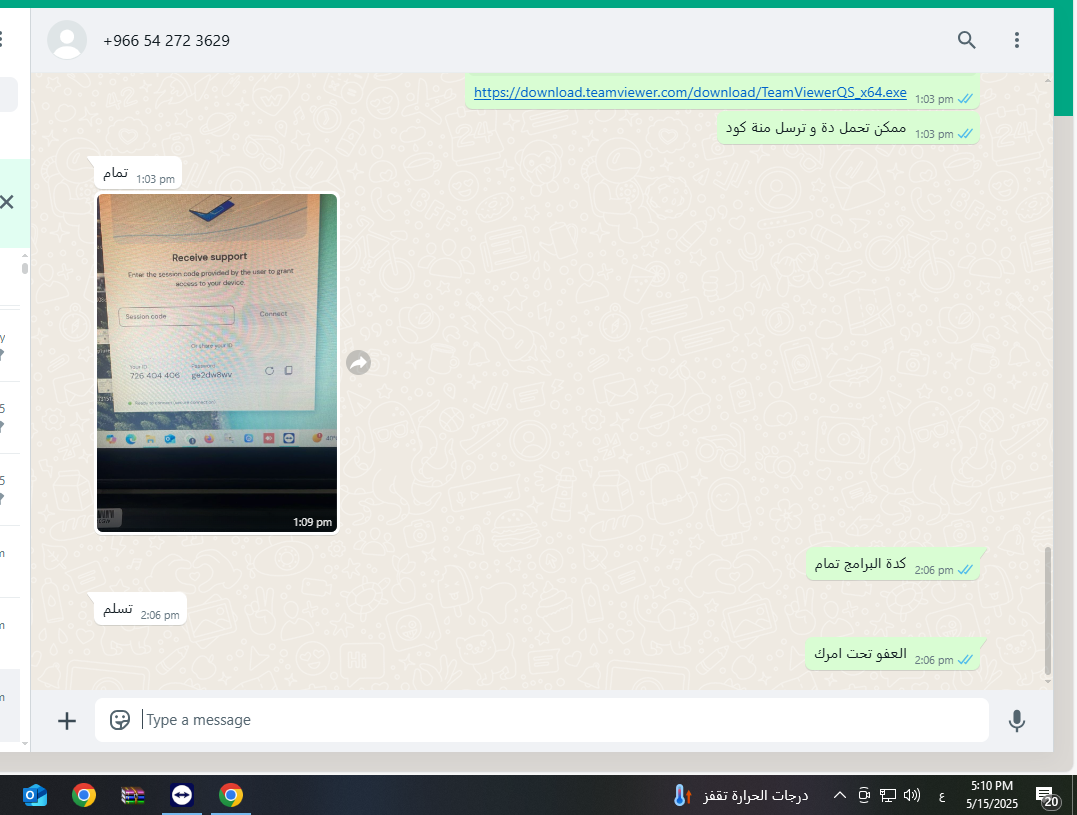Open the contact profile avatar
Viewport: 1077px width, 815px height.
[x=67, y=40]
